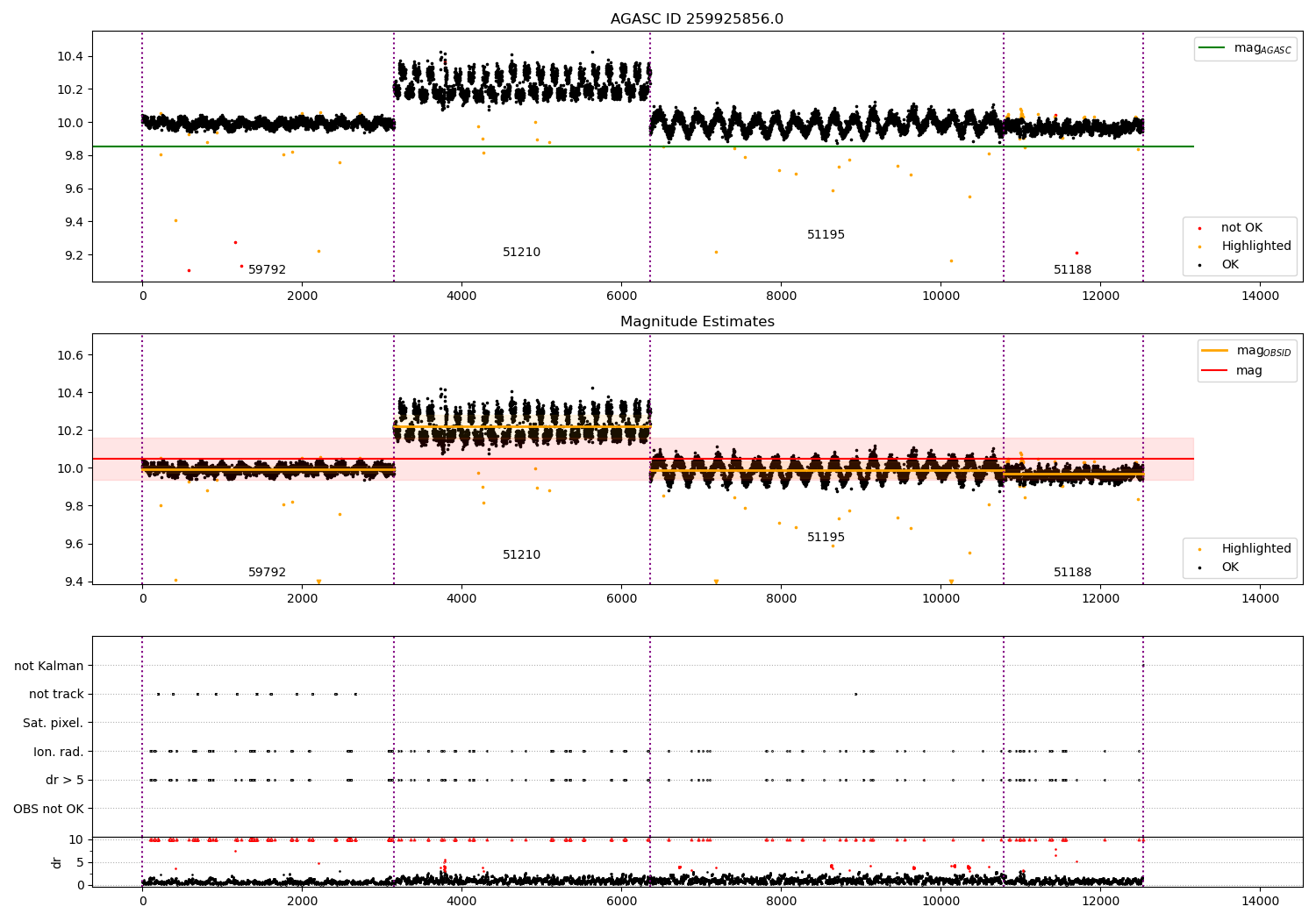
Task: Click y-tick 5 on bottom dr axis
Action: [81, 862]
